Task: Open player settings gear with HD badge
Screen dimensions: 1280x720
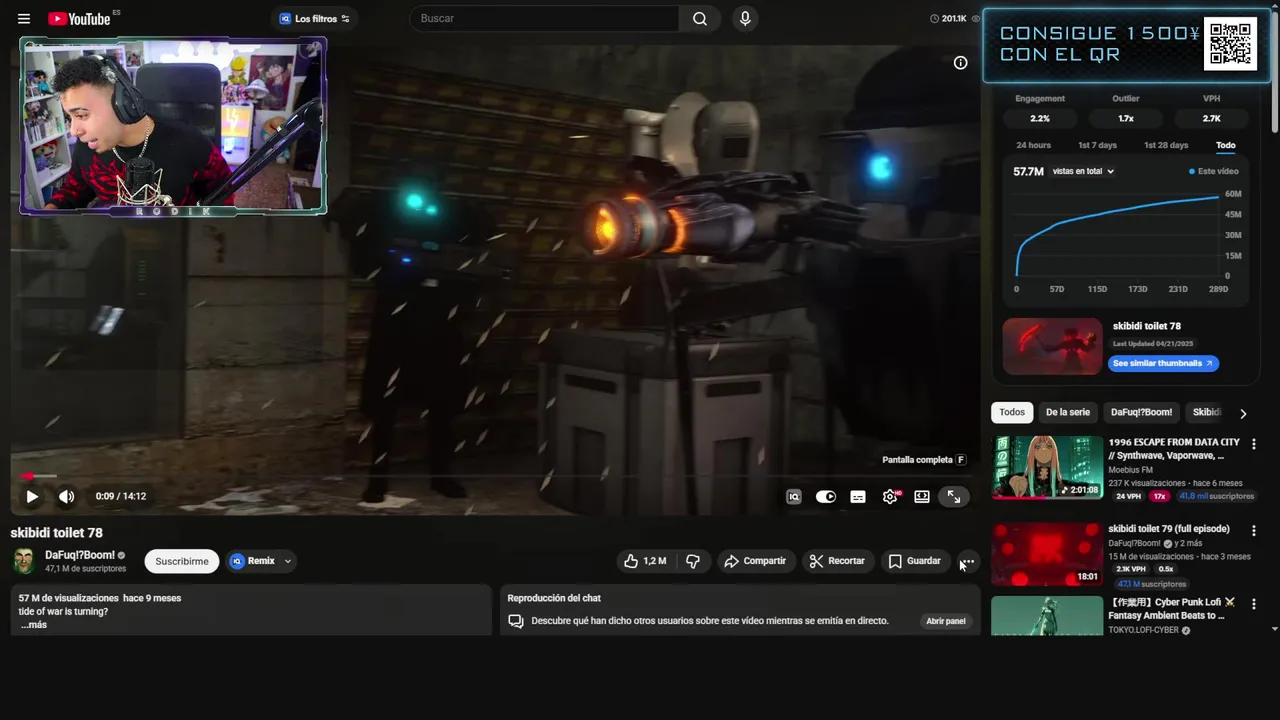Action: click(x=890, y=496)
